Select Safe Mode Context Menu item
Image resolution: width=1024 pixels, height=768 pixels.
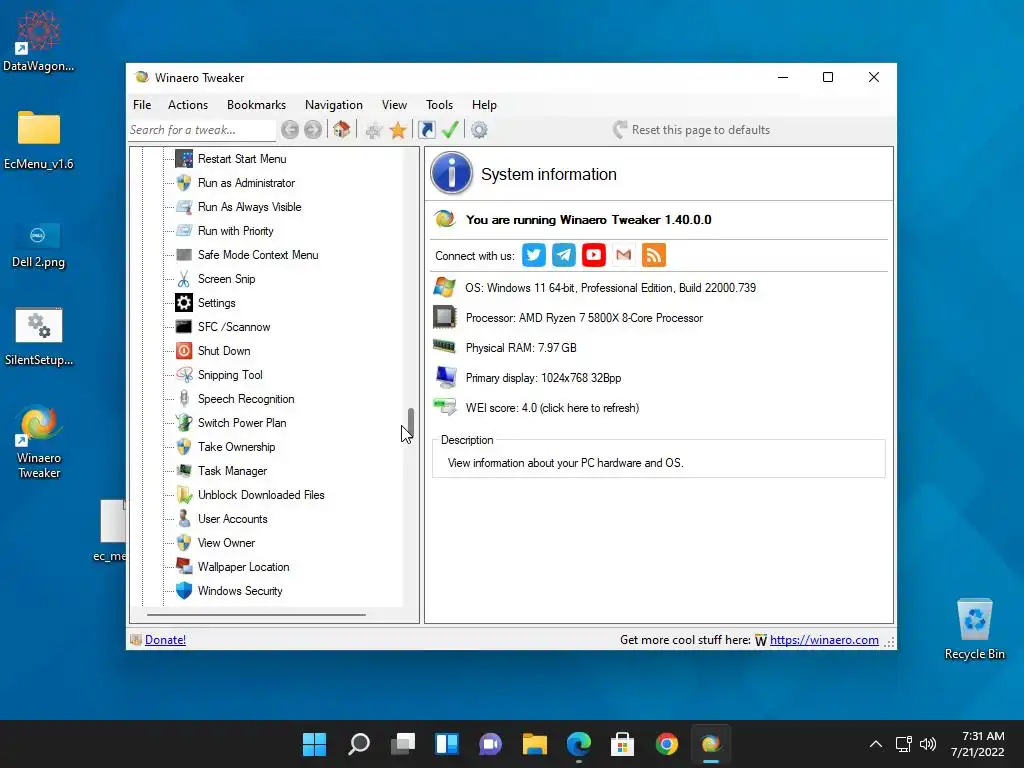[258, 255]
